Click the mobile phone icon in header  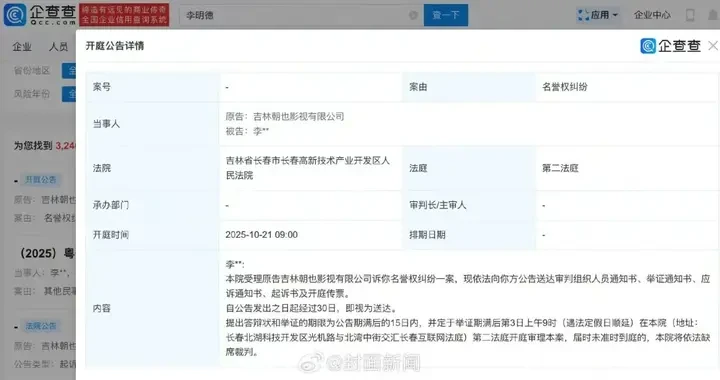[690, 15]
